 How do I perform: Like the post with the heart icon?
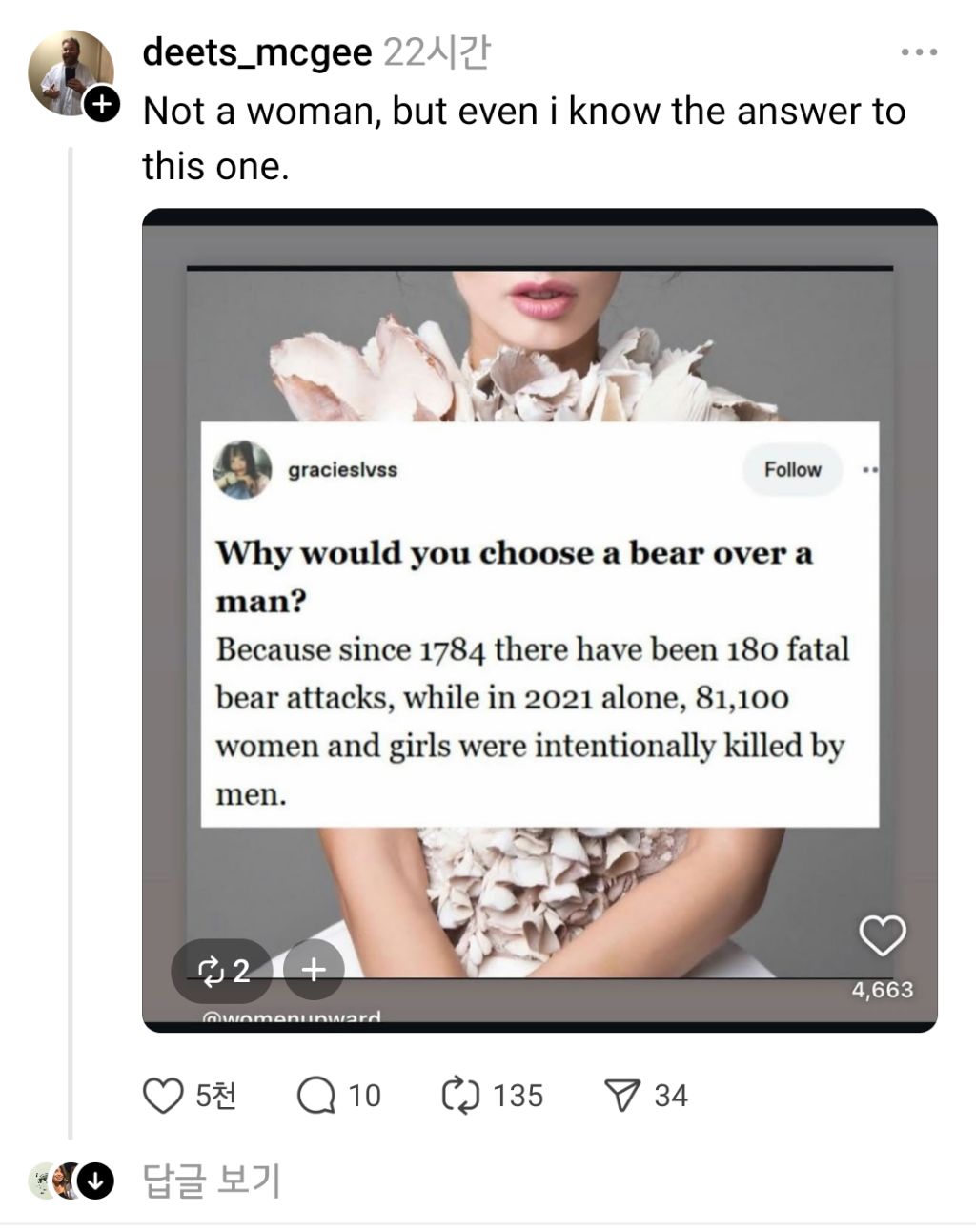[163, 1096]
